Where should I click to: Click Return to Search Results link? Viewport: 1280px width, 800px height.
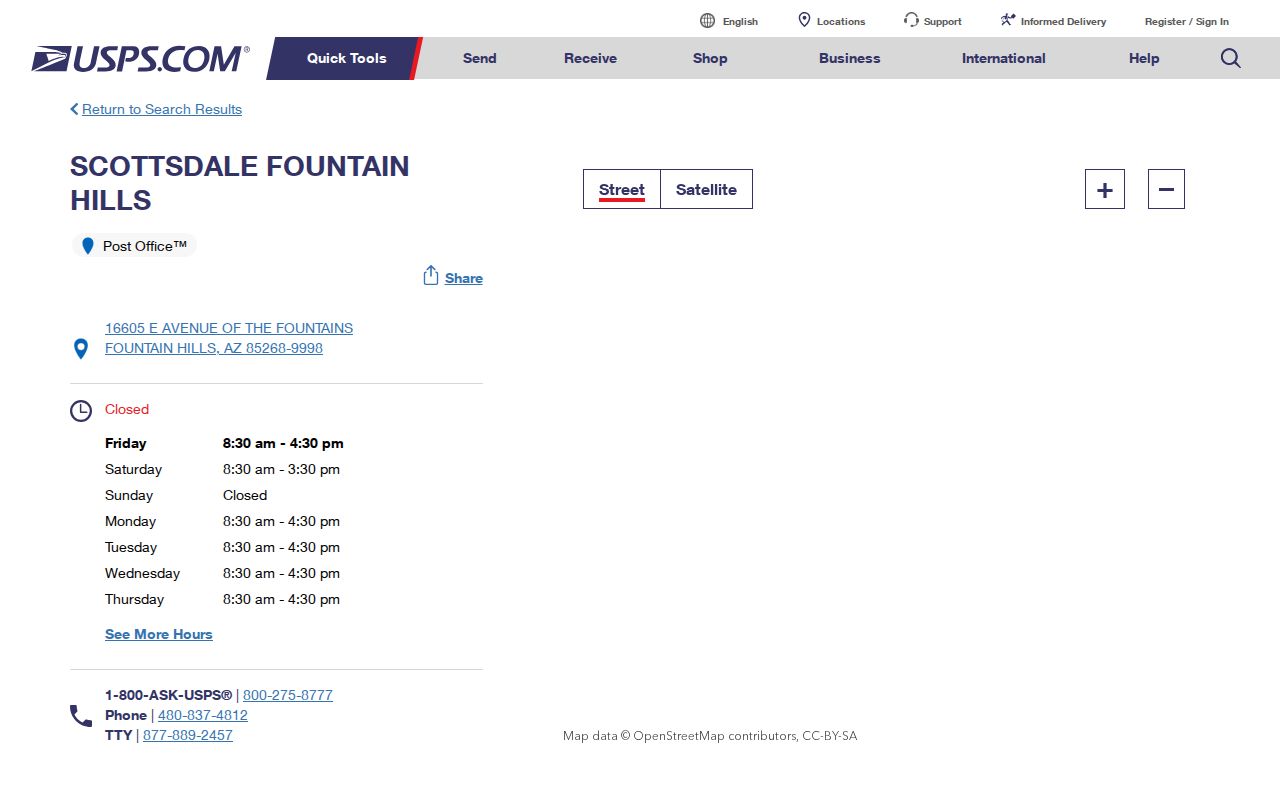[162, 109]
